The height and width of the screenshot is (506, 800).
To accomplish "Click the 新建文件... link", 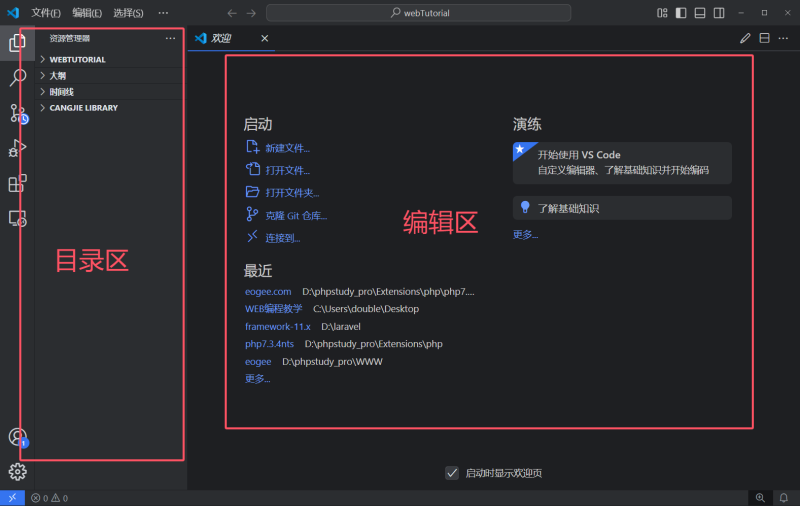I will tap(287, 148).
